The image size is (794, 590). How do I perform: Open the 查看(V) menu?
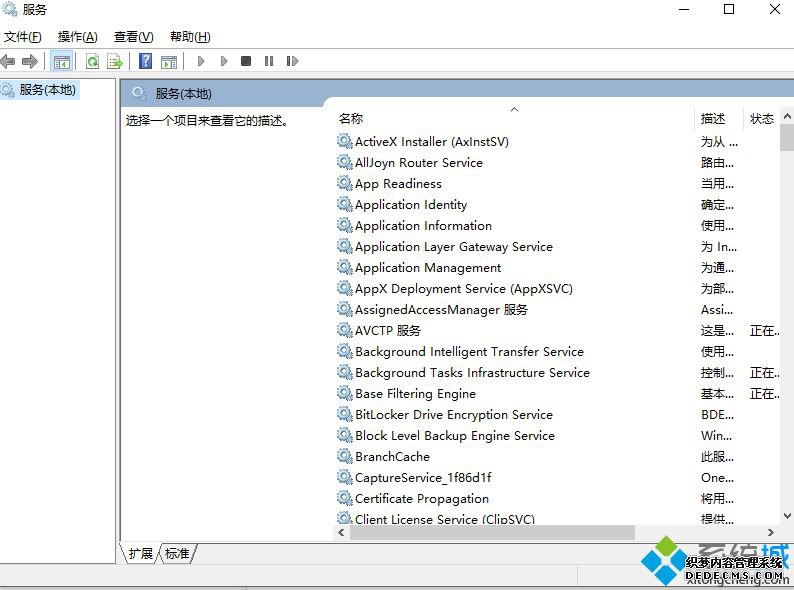(133, 36)
